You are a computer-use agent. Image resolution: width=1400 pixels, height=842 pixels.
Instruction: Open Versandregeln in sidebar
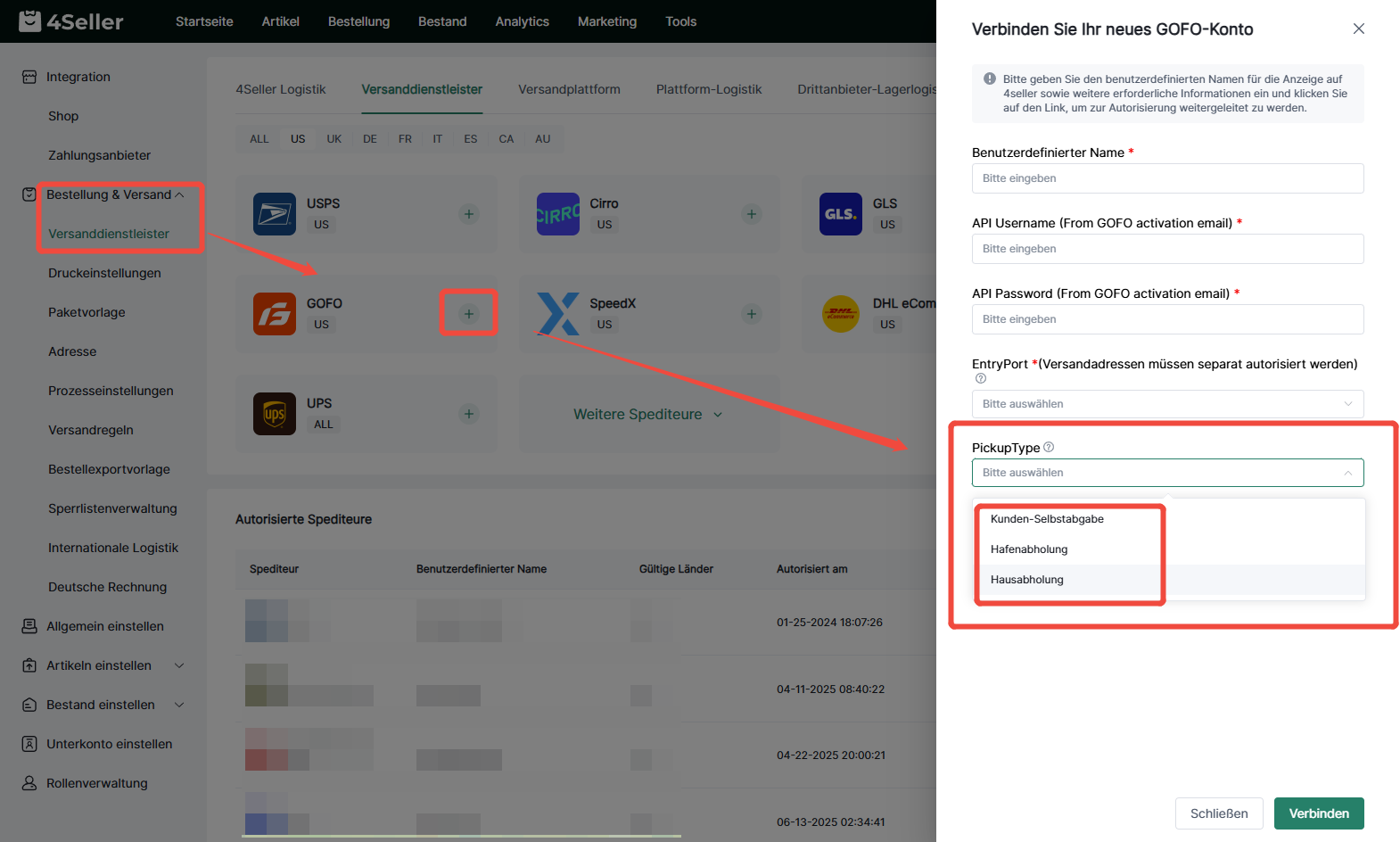[x=91, y=430]
